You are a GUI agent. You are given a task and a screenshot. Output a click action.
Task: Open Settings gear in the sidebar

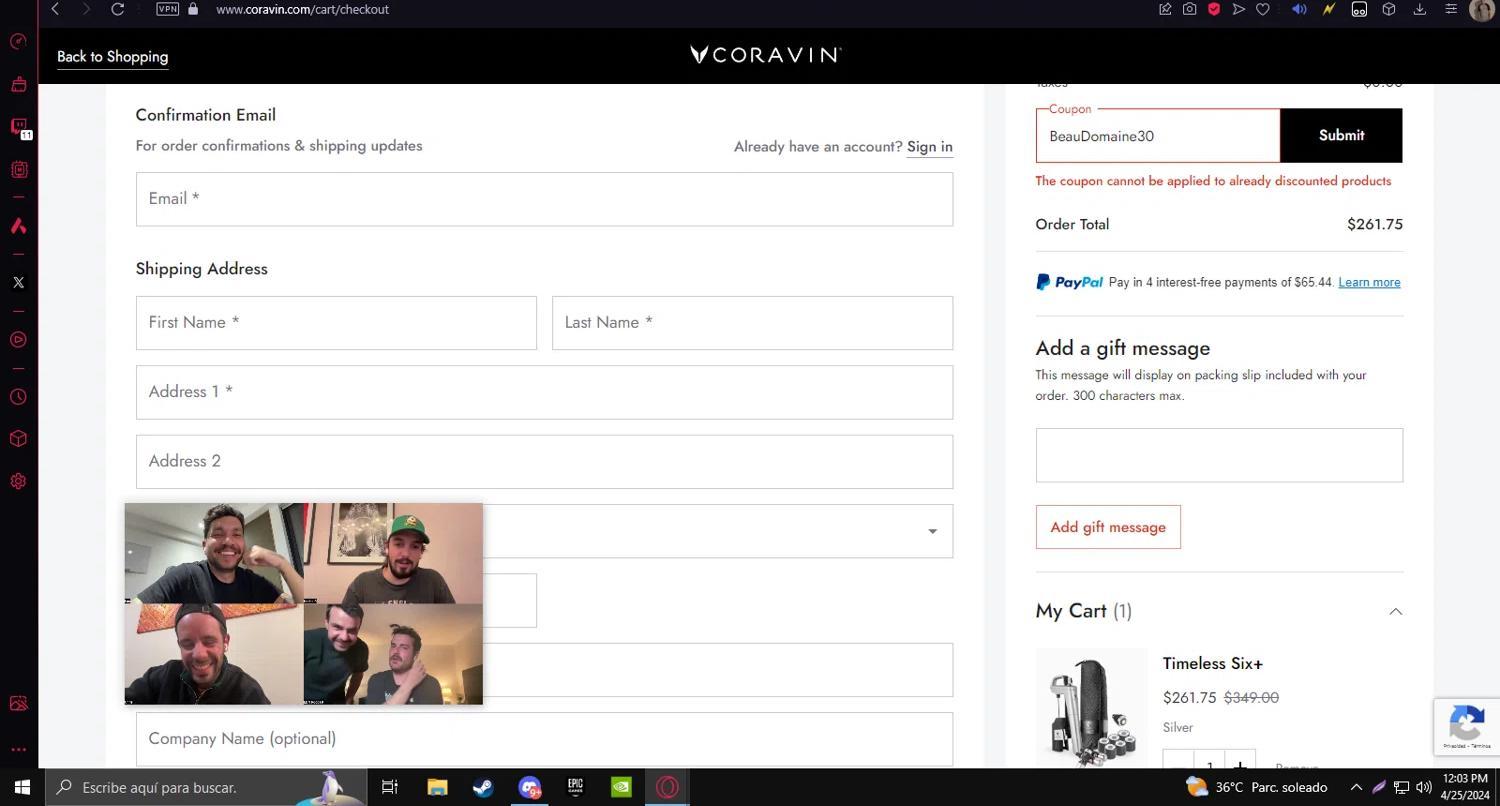tap(18, 481)
